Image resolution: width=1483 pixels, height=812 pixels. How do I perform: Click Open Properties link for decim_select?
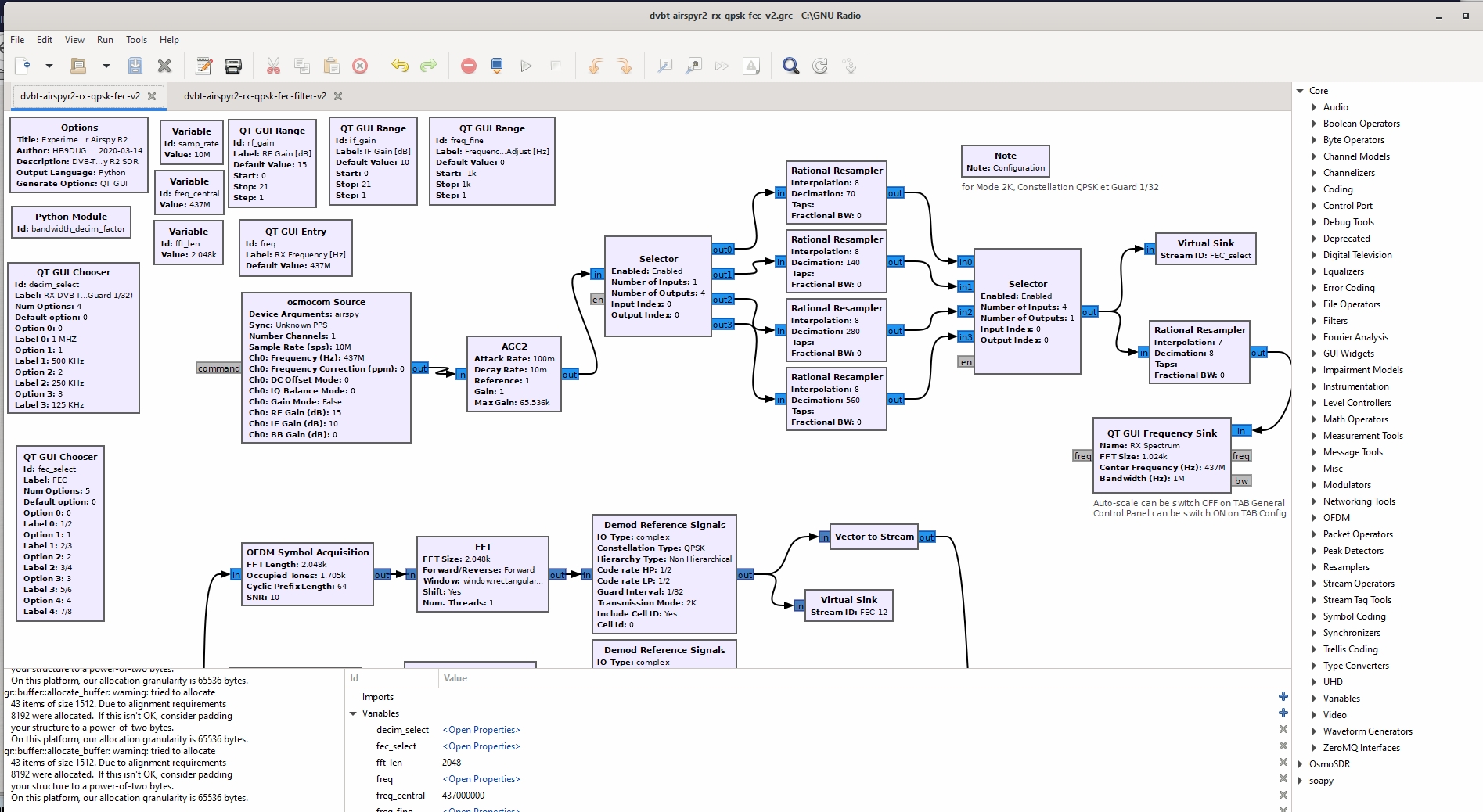pyautogui.click(x=481, y=730)
